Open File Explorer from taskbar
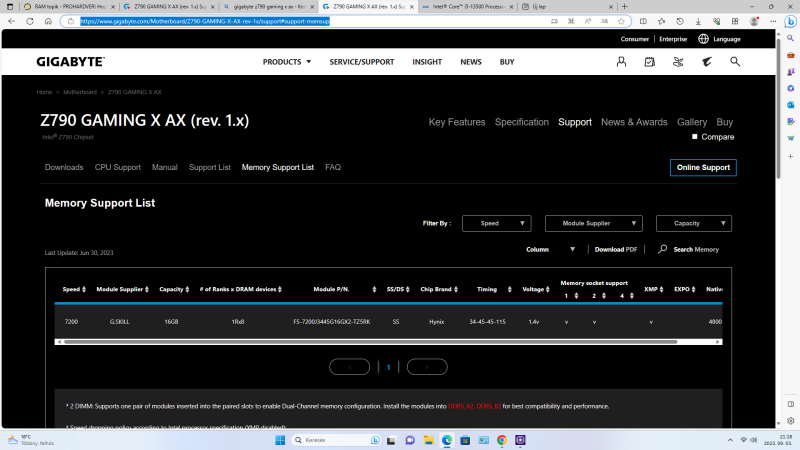The width and height of the screenshot is (800, 450). 429,440
